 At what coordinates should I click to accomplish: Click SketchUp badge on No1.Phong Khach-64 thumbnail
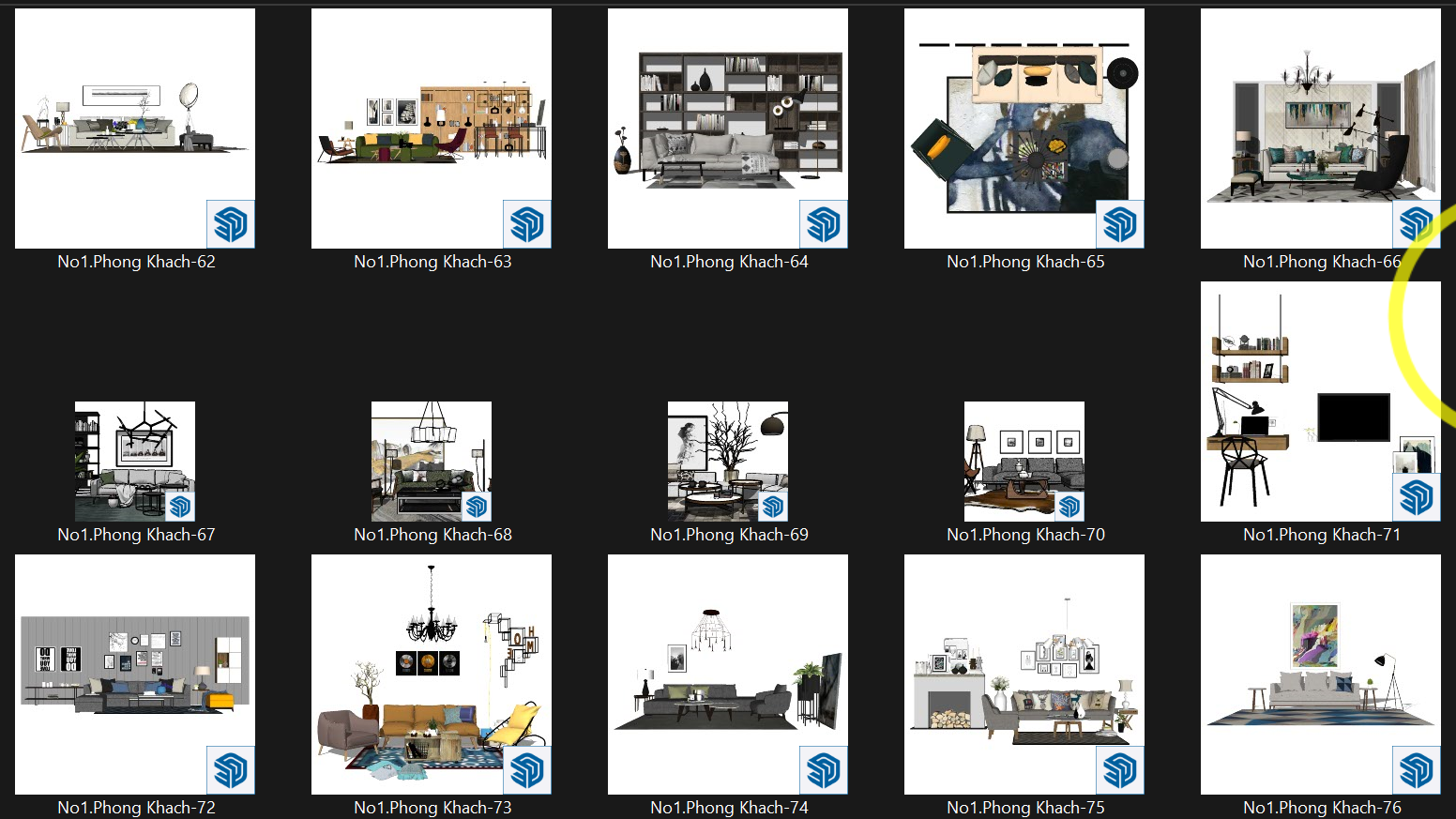pyautogui.click(x=824, y=224)
